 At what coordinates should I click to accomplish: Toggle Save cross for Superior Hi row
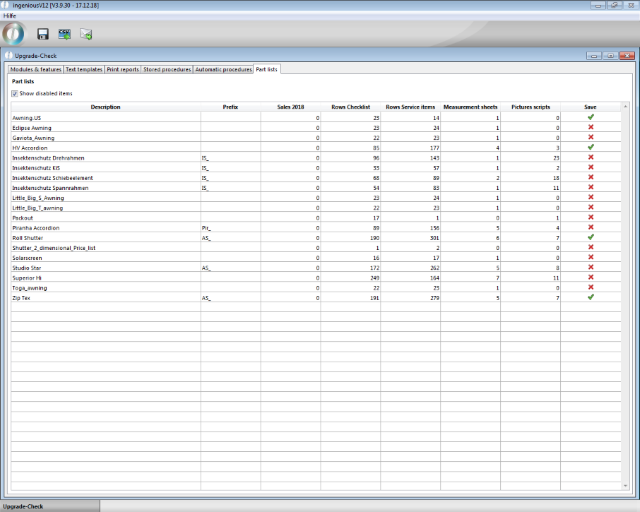590,277
